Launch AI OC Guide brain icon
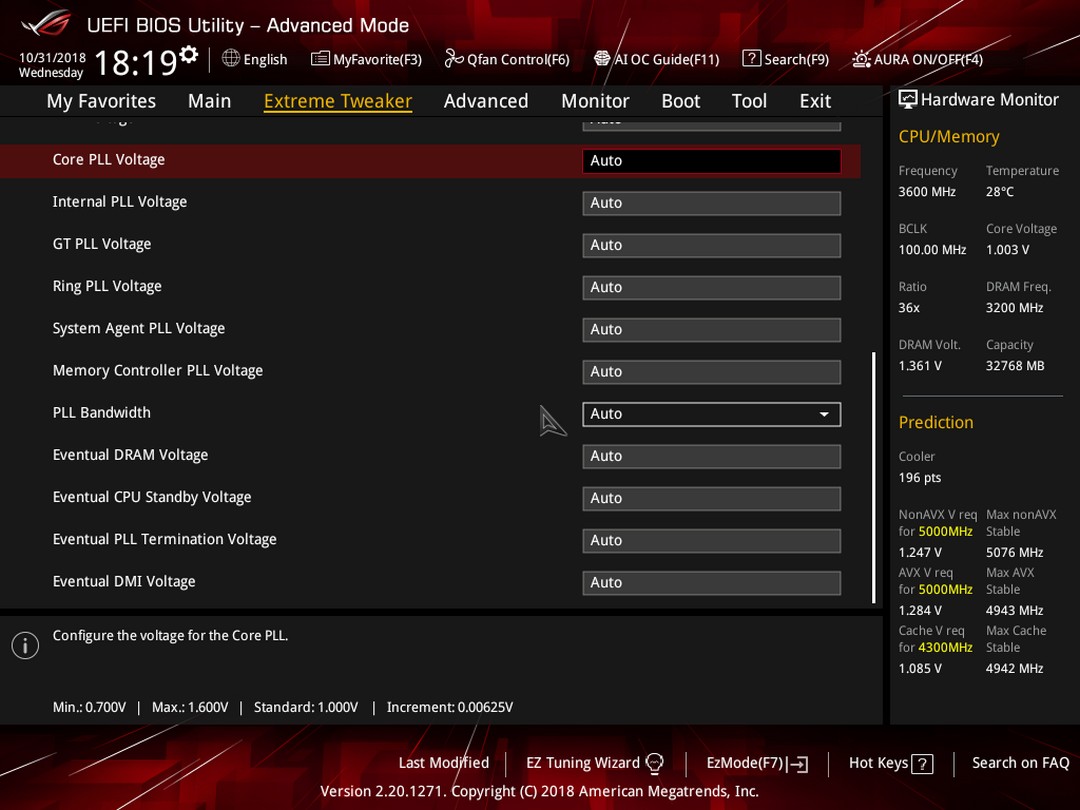The height and width of the screenshot is (810, 1080). 602,59
